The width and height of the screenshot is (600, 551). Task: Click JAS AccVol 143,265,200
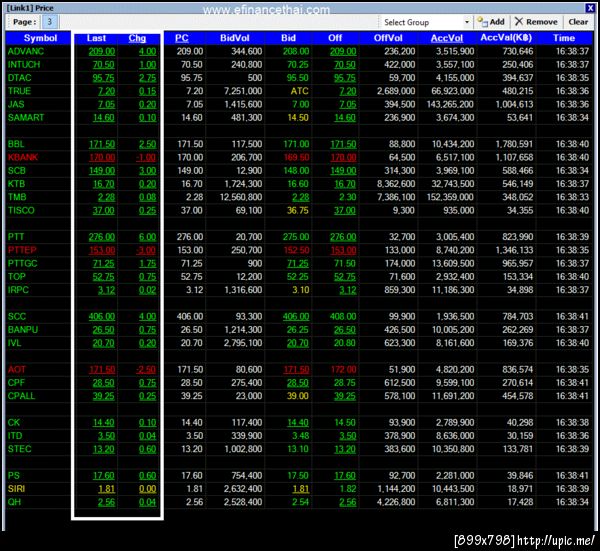click(450, 104)
